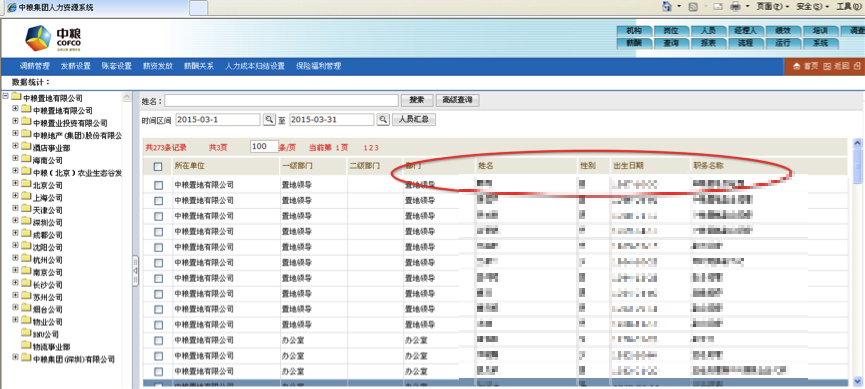865x389 pixels.
Task: Click the icon beside 返回
Action: coord(827,66)
